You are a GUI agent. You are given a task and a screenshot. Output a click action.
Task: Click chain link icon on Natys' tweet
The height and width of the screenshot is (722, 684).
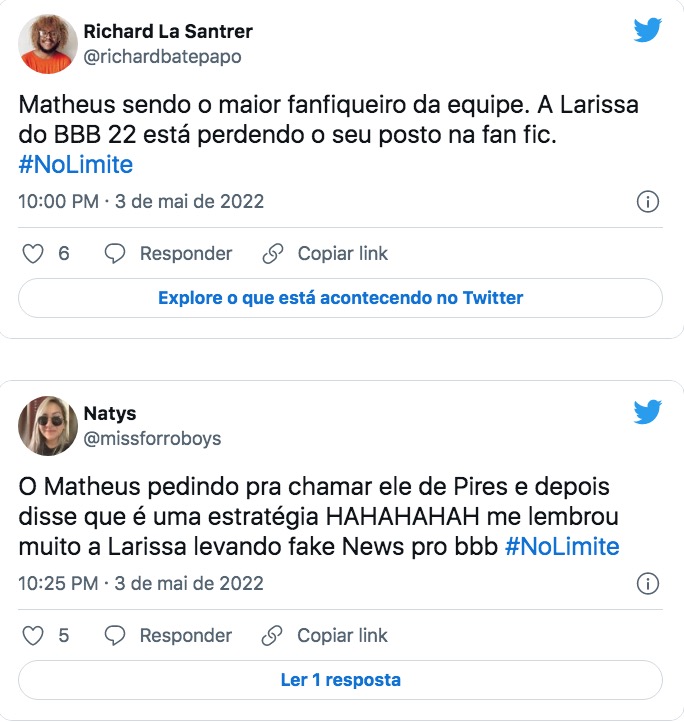tap(273, 635)
